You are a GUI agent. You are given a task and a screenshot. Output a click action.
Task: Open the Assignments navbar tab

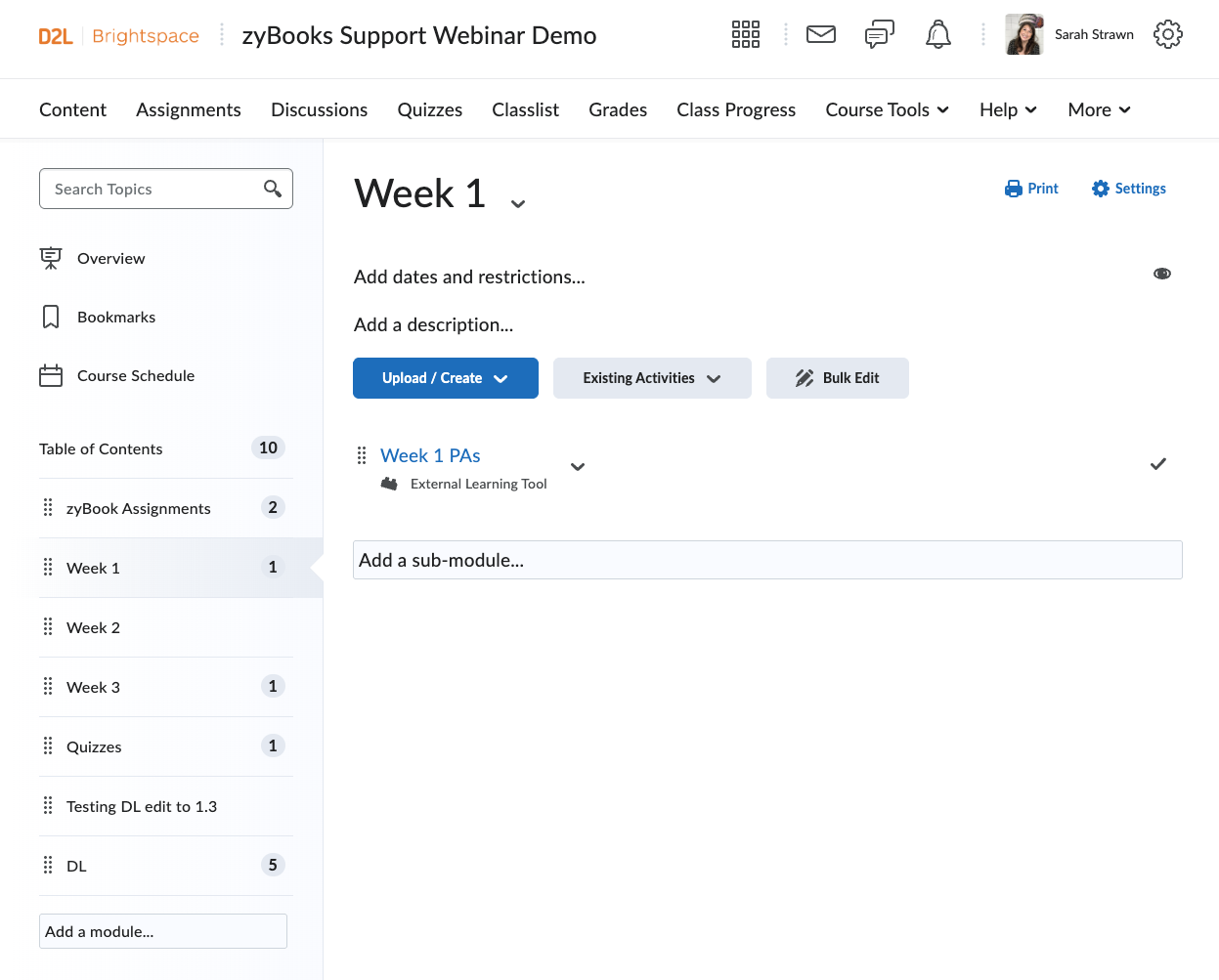[x=189, y=109]
